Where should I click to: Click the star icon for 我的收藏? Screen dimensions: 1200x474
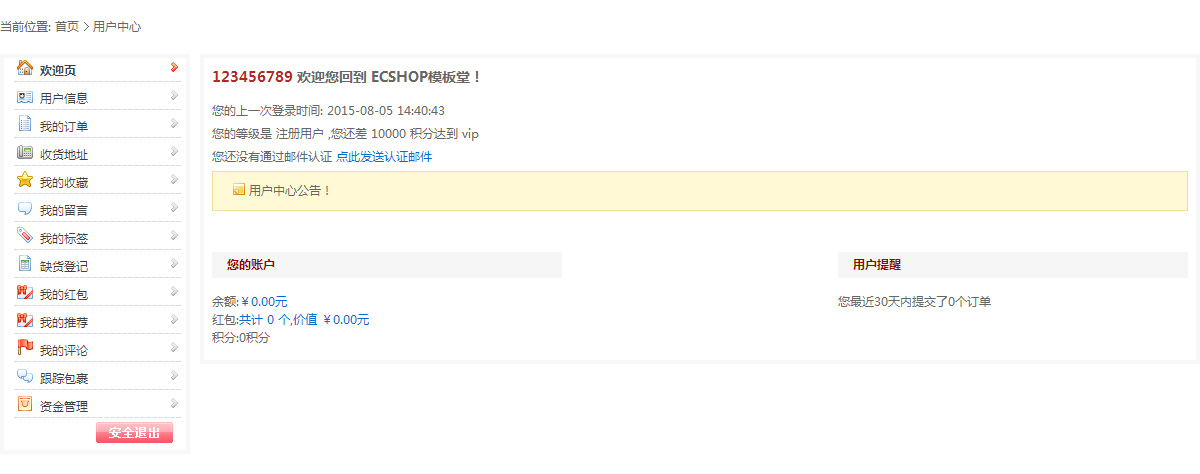click(25, 180)
